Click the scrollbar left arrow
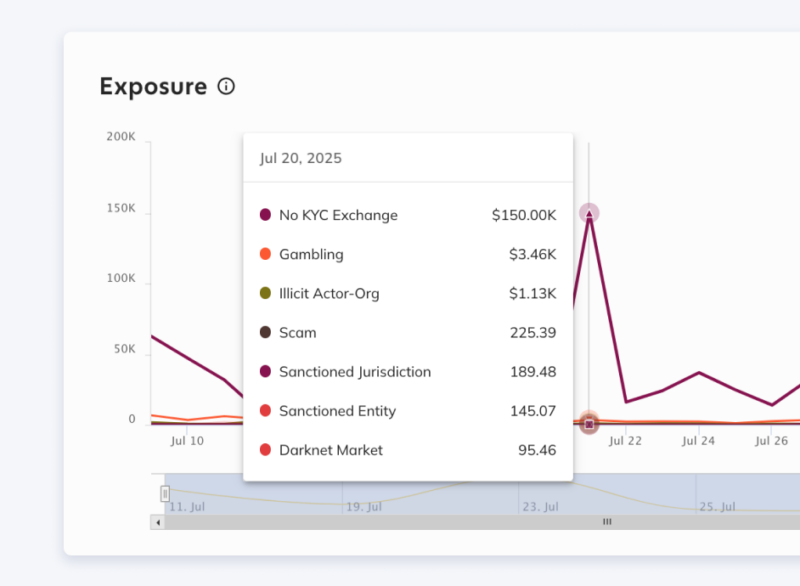 click(156, 521)
